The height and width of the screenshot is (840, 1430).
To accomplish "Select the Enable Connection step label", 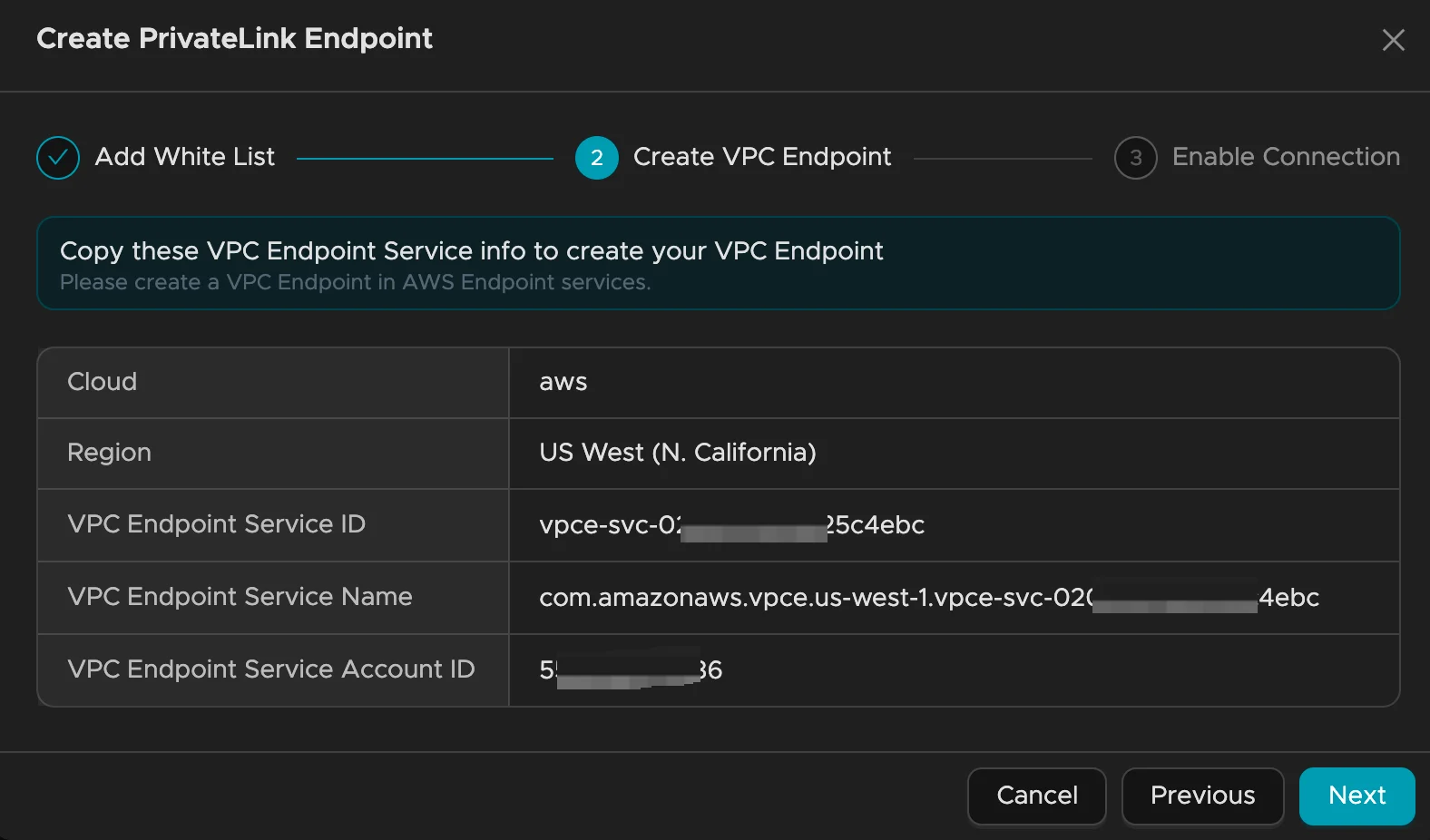I will pyautogui.click(x=1285, y=157).
